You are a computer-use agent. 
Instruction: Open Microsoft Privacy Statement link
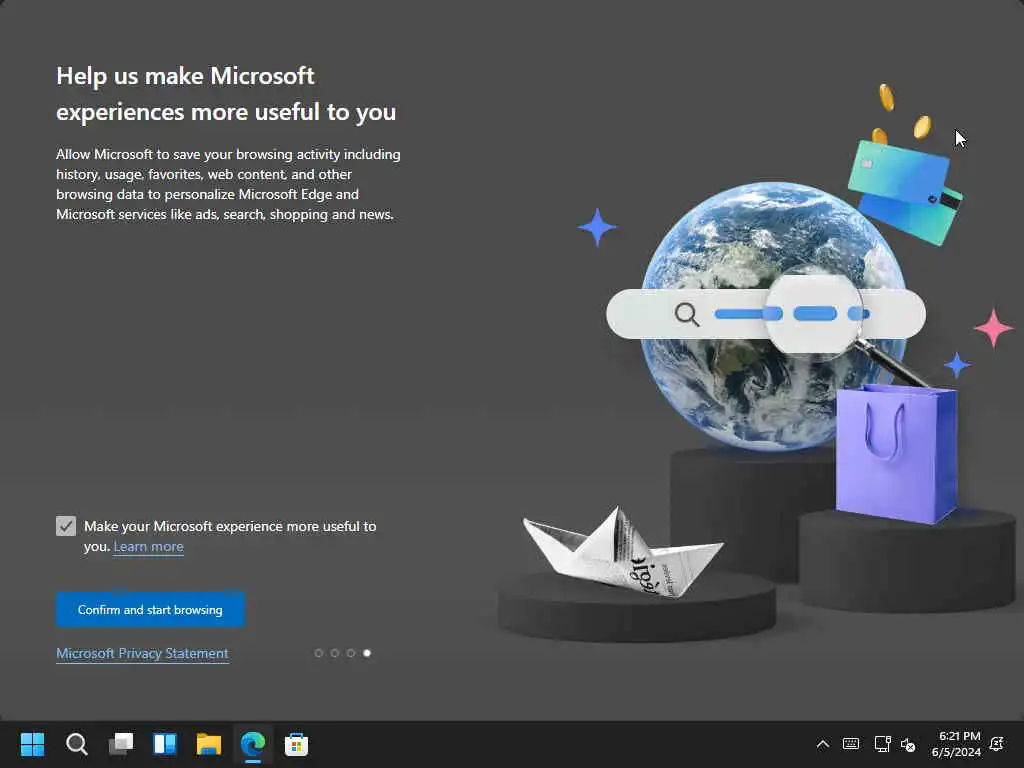[x=142, y=653]
